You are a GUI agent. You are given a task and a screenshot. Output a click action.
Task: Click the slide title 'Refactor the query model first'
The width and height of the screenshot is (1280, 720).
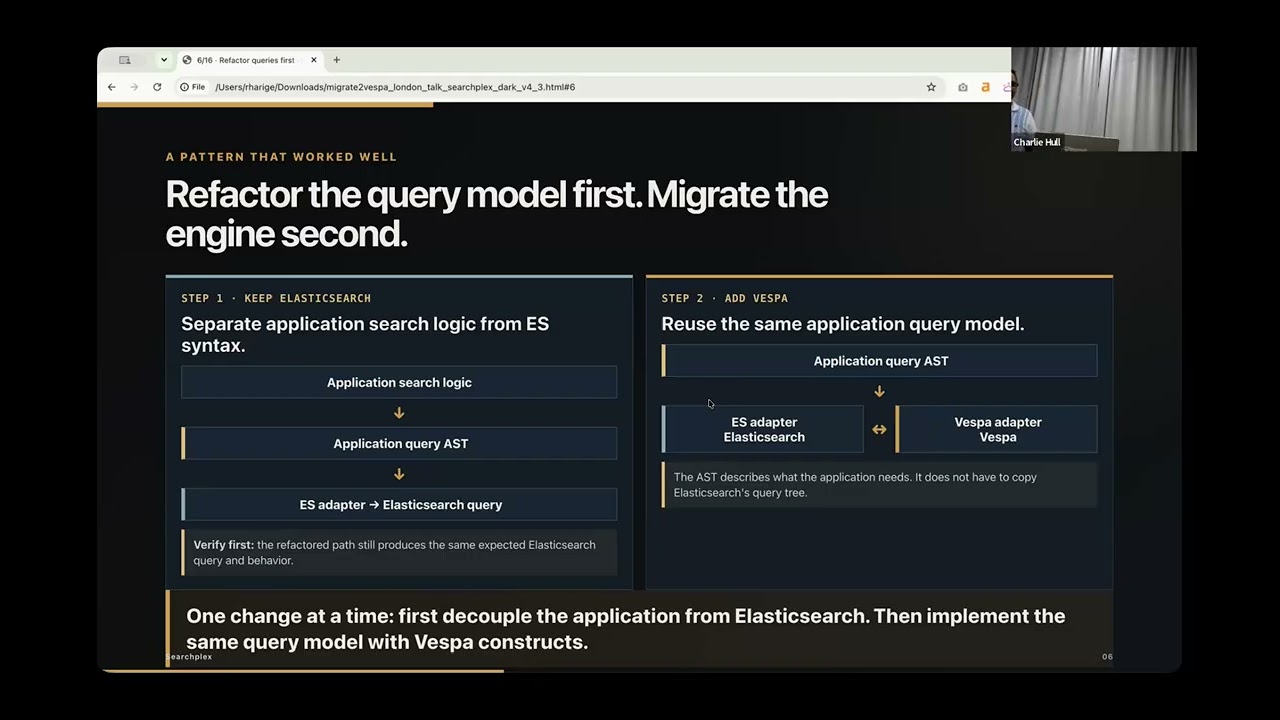pos(496,213)
